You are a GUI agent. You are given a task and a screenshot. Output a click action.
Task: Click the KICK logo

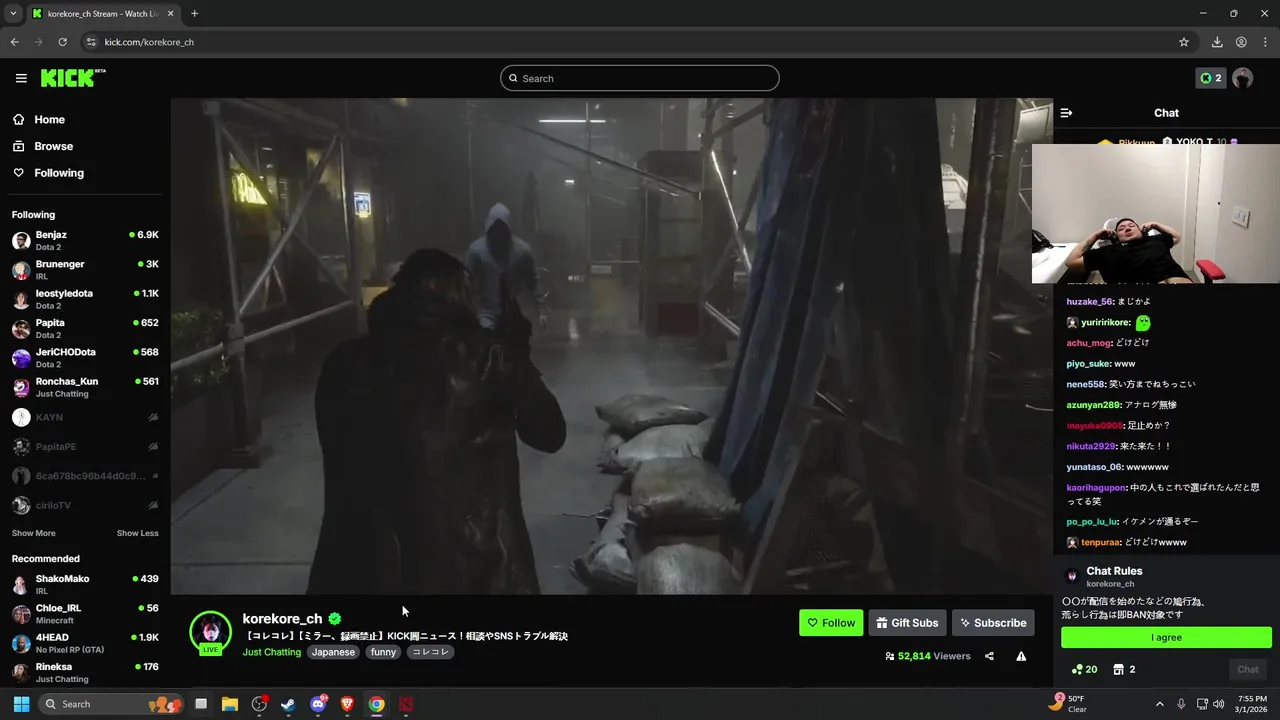(x=73, y=78)
